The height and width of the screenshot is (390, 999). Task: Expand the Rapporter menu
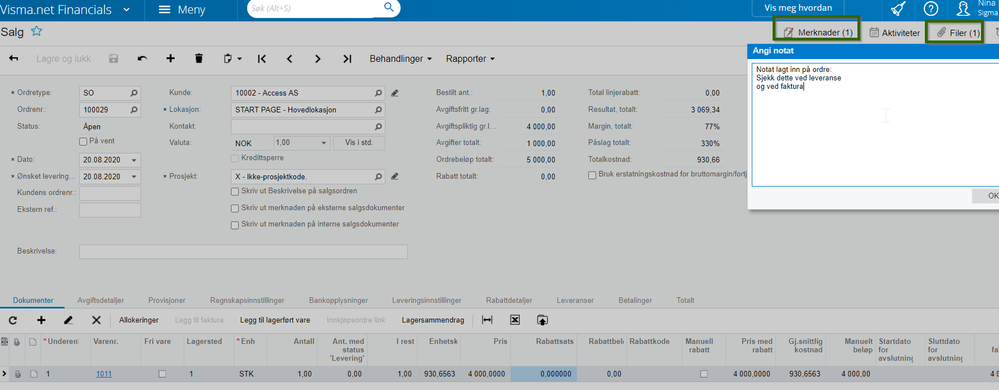click(471, 59)
